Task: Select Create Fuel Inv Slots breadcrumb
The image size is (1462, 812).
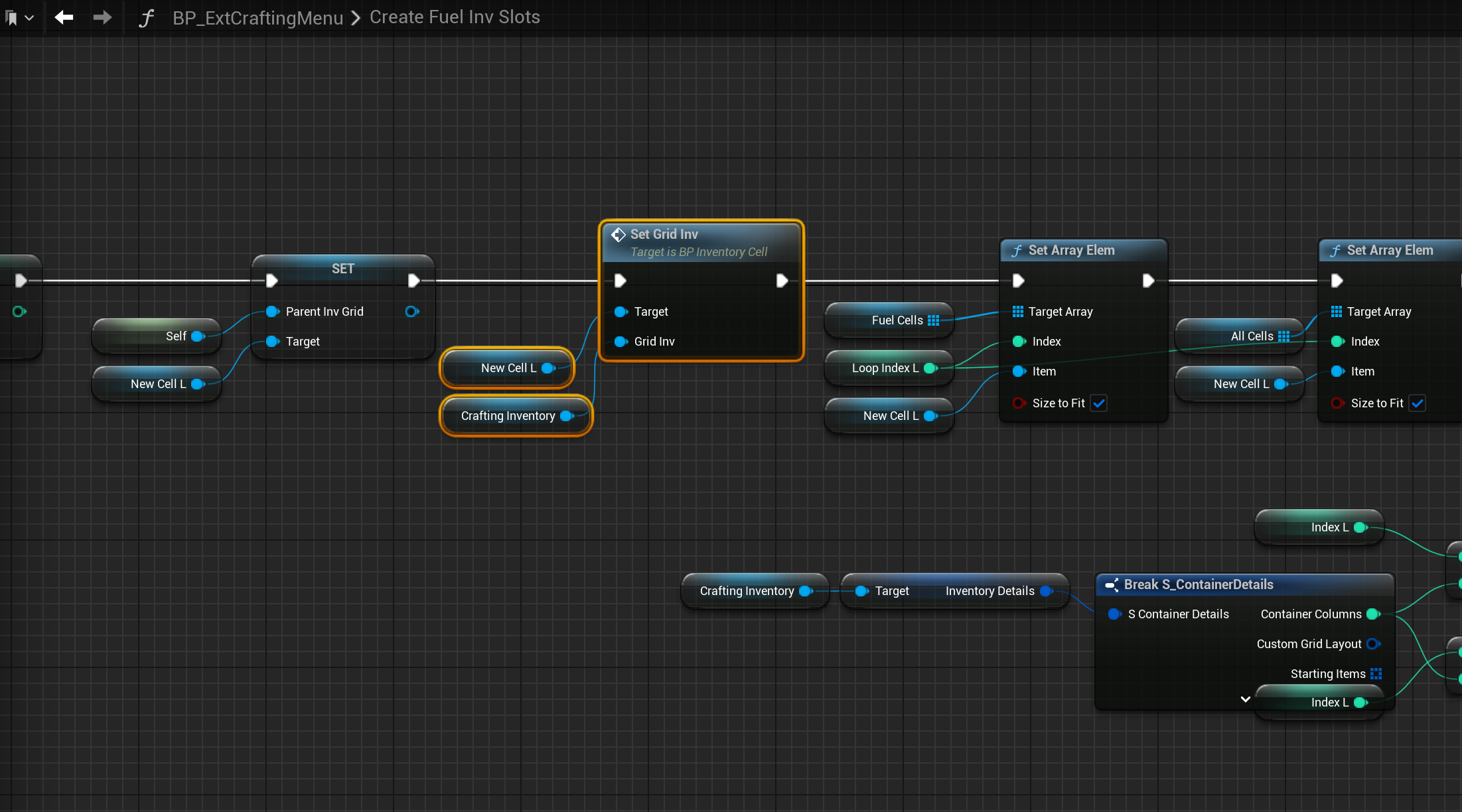Action: click(455, 17)
